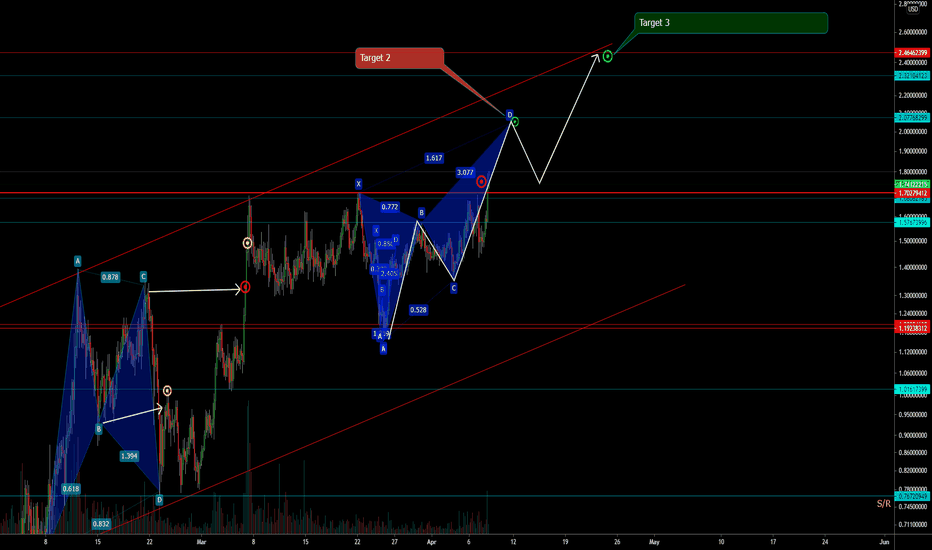
Task: Click the 2.07768299 cyan price label
Action: (912, 118)
